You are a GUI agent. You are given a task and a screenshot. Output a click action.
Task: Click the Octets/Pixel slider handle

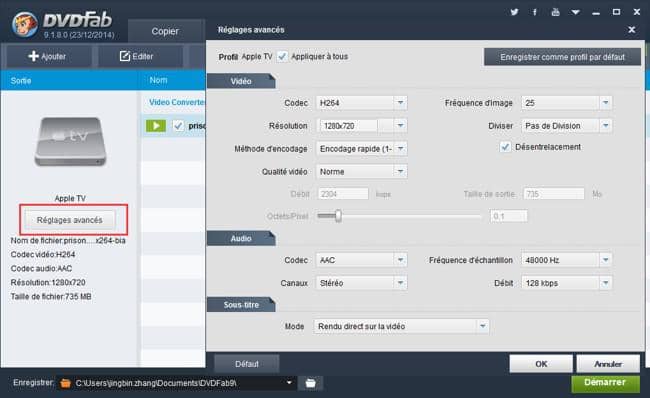[x=338, y=216]
